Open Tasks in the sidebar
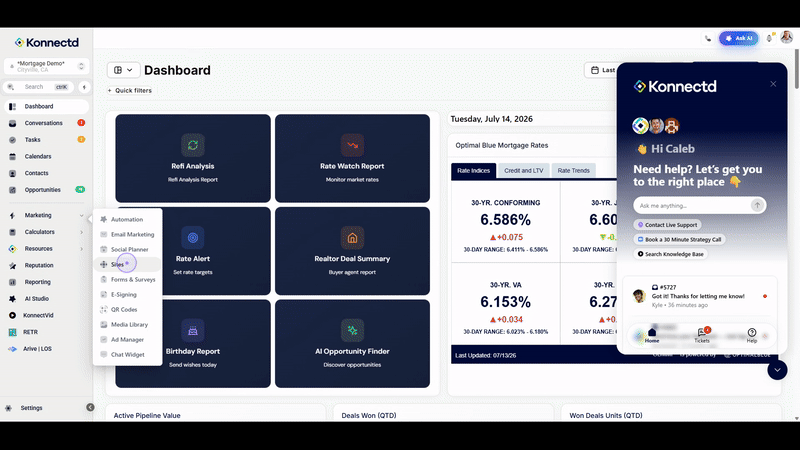 click(x=46, y=139)
